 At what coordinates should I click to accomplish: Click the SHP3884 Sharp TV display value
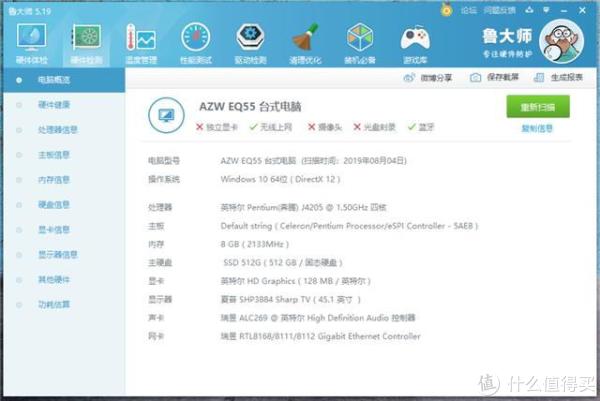pos(290,299)
